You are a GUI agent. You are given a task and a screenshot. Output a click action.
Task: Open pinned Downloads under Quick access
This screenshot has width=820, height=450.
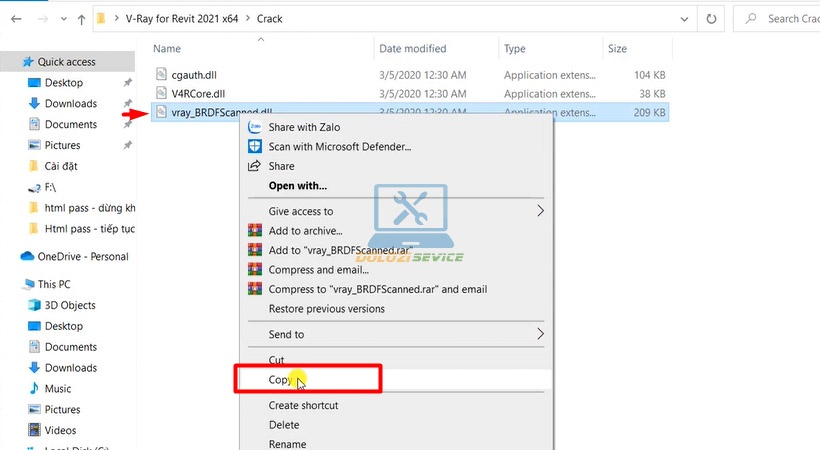click(71, 104)
